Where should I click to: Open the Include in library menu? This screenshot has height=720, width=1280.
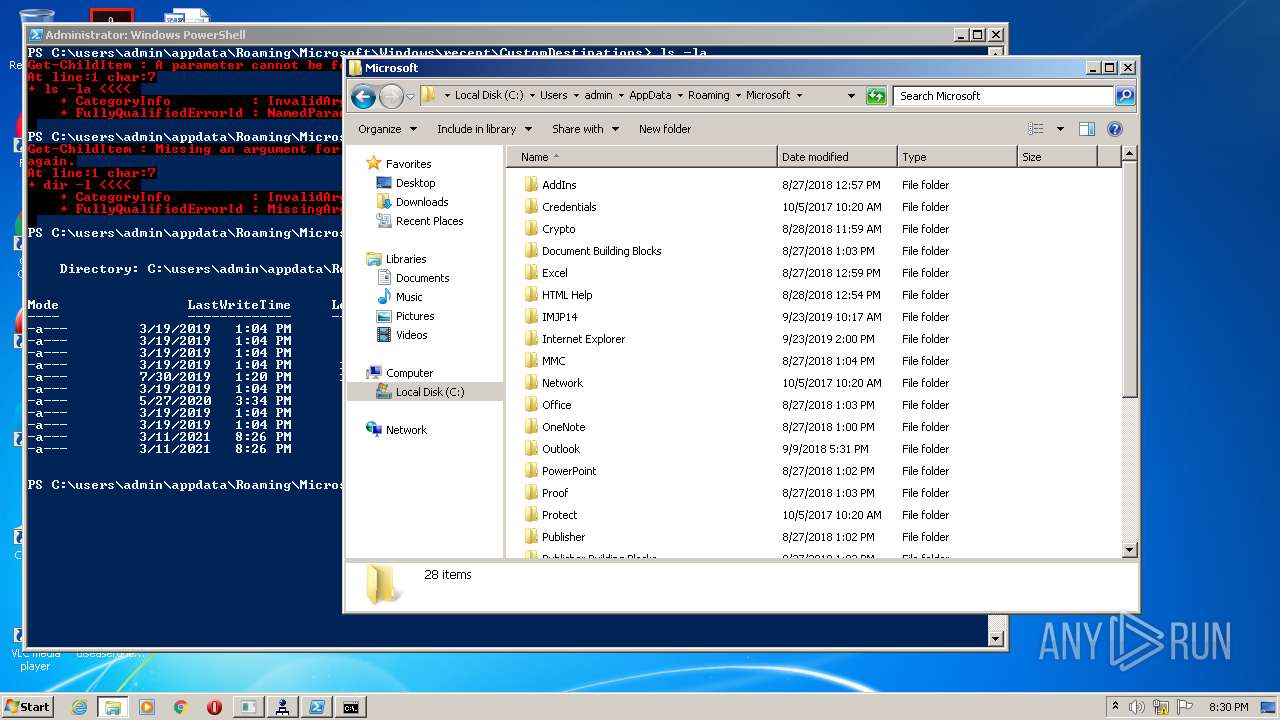pos(484,129)
